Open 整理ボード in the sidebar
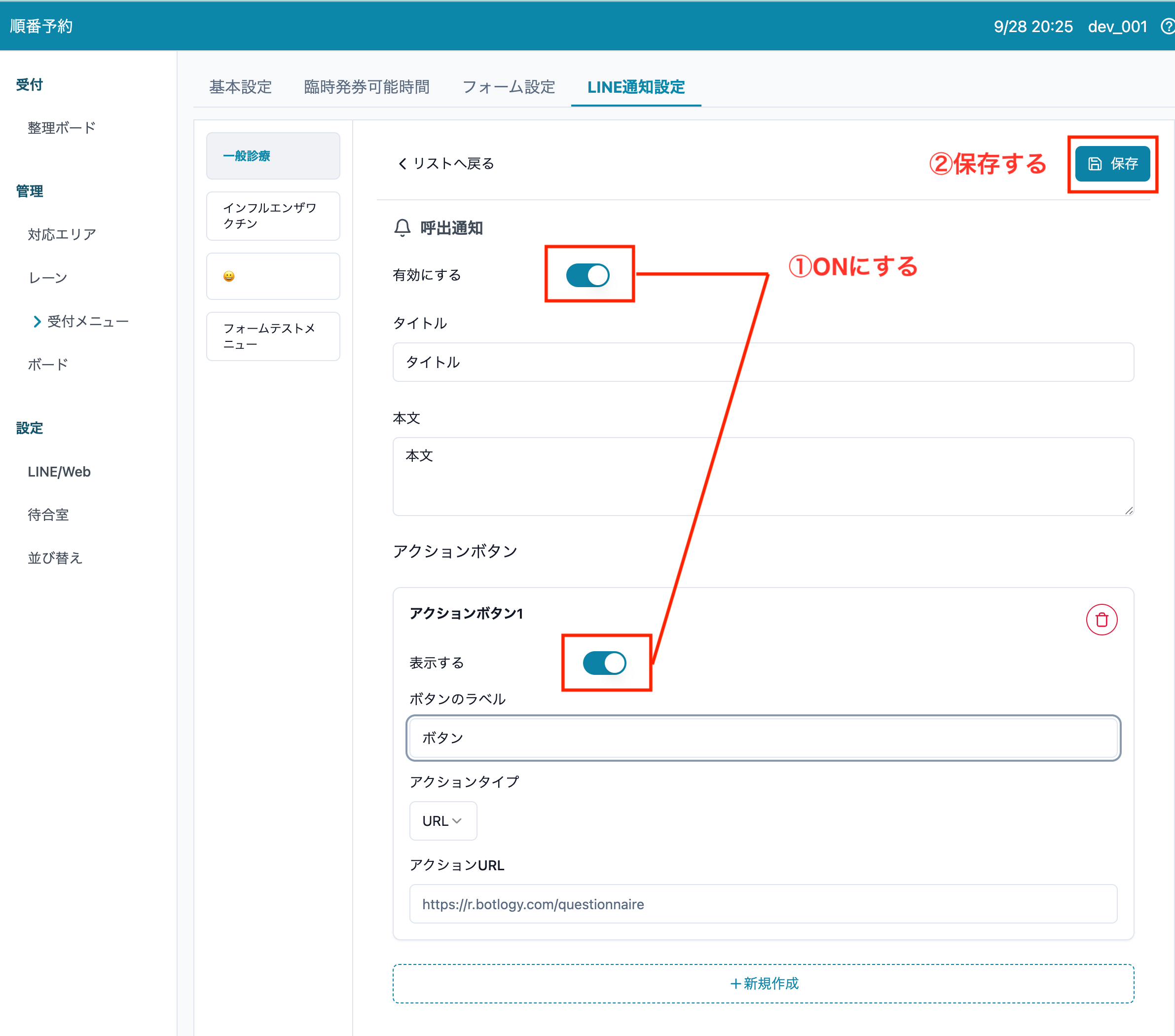This screenshot has height=1036, width=1175. 62,128
